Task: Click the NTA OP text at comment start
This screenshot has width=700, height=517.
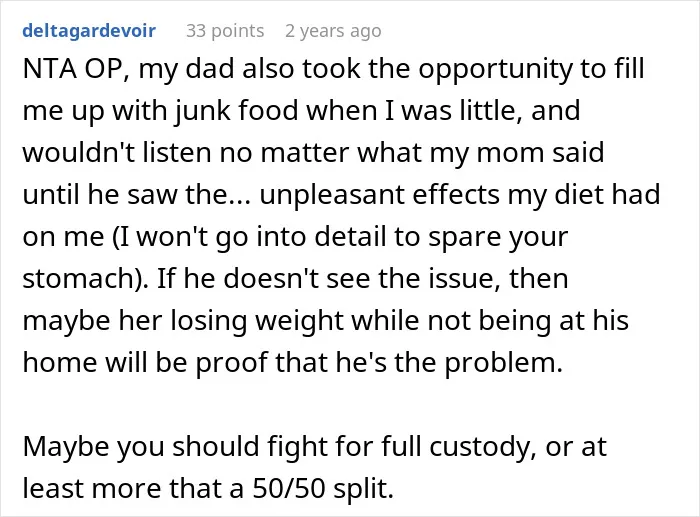Action: tap(76, 69)
